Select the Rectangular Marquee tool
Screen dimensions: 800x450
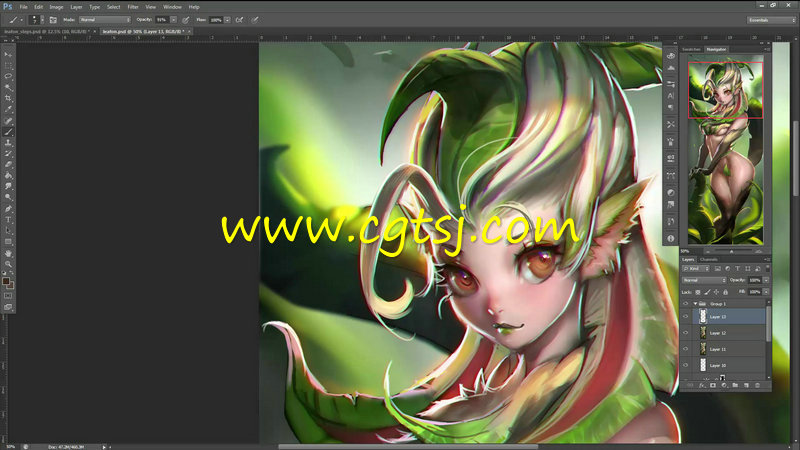click(x=8, y=65)
